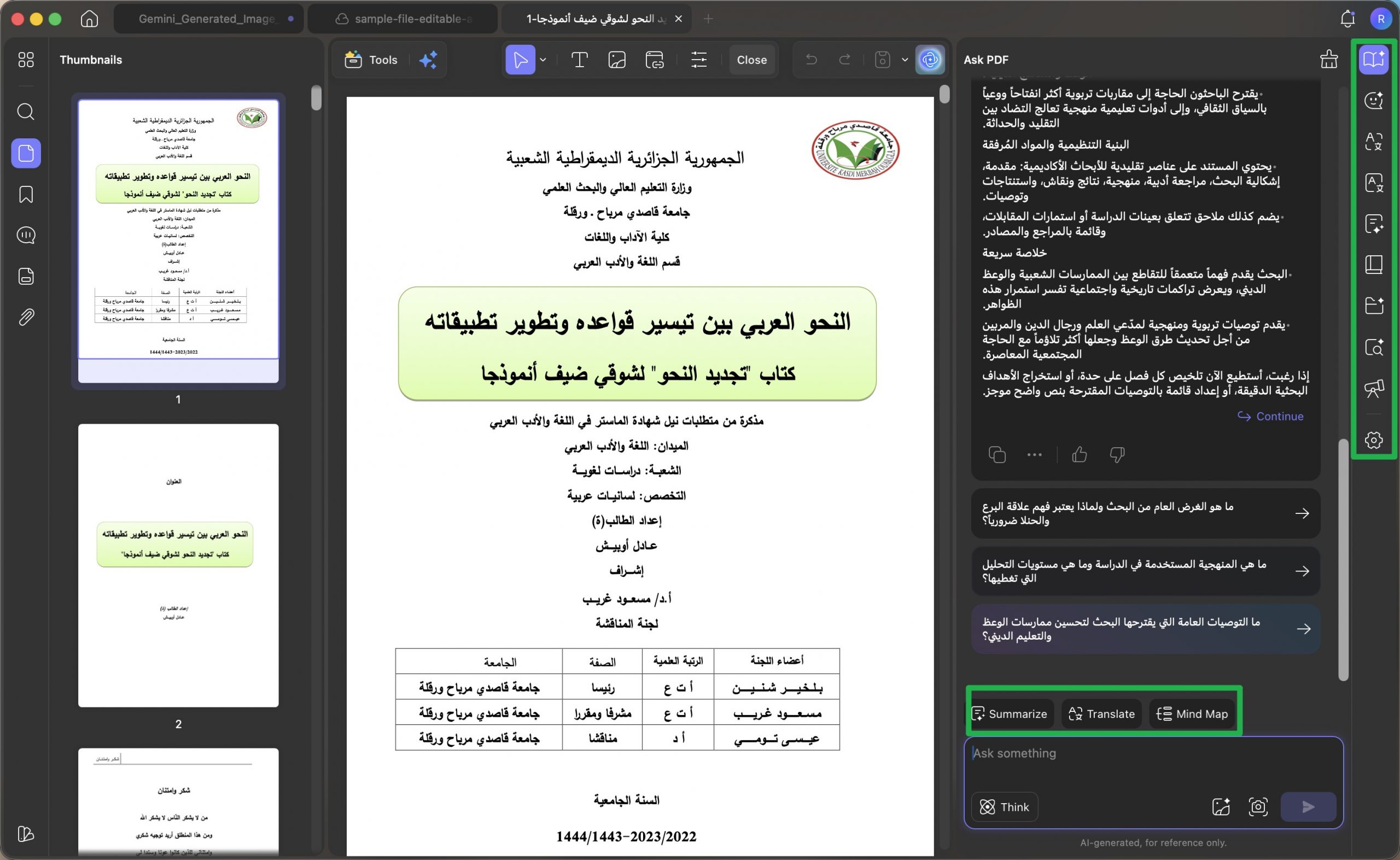
Task: Open the user profile avatar R
Action: click(x=1381, y=19)
